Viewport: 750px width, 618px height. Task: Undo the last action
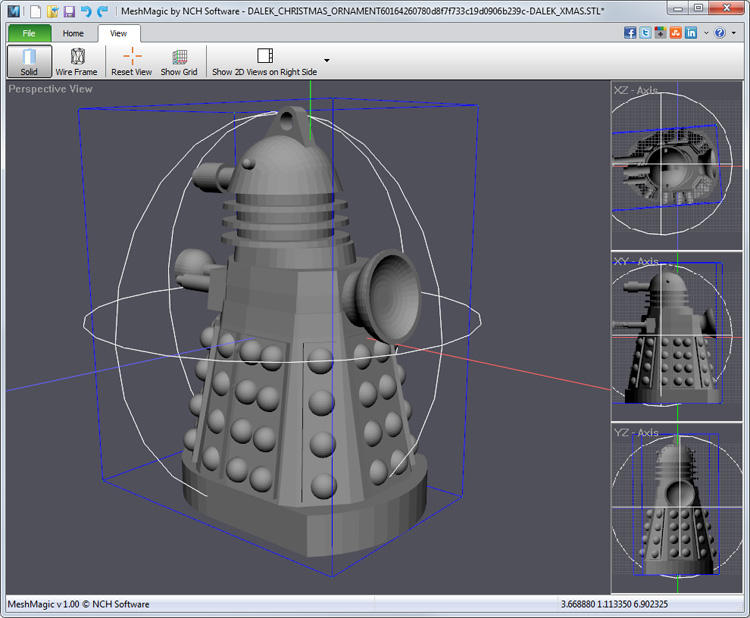(86, 11)
